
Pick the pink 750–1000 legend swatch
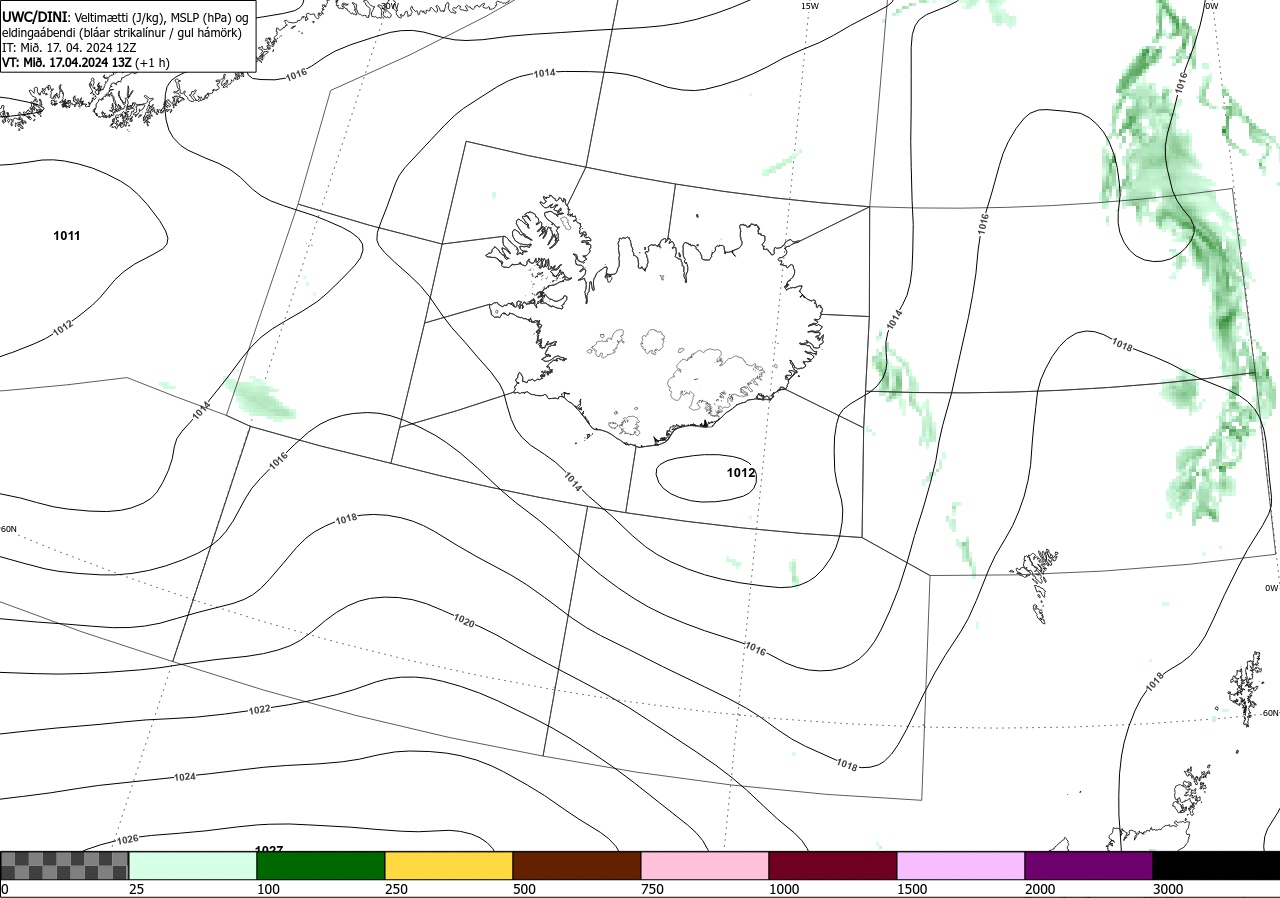pyautogui.click(x=705, y=865)
